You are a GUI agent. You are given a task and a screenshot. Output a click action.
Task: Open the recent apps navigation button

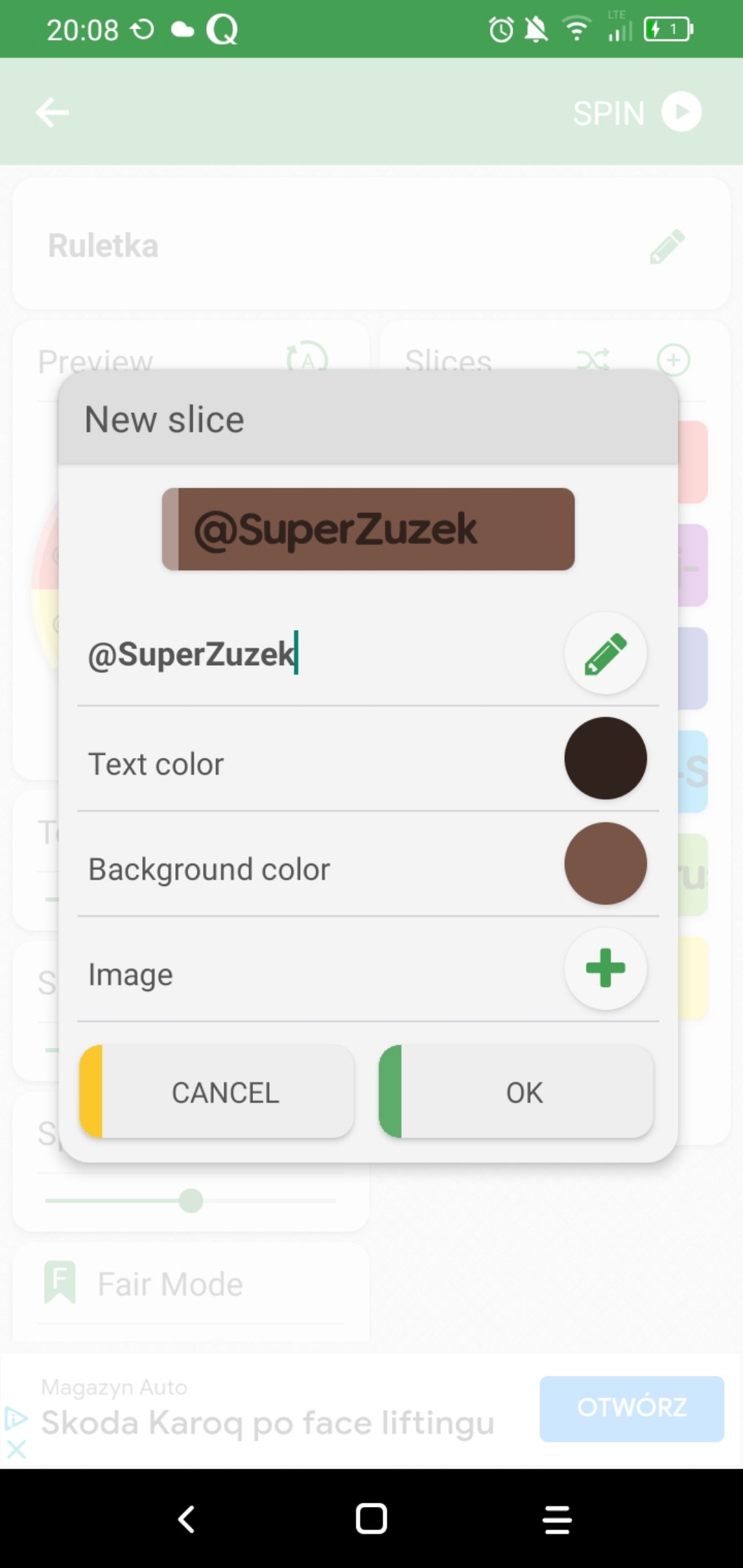point(557,1520)
